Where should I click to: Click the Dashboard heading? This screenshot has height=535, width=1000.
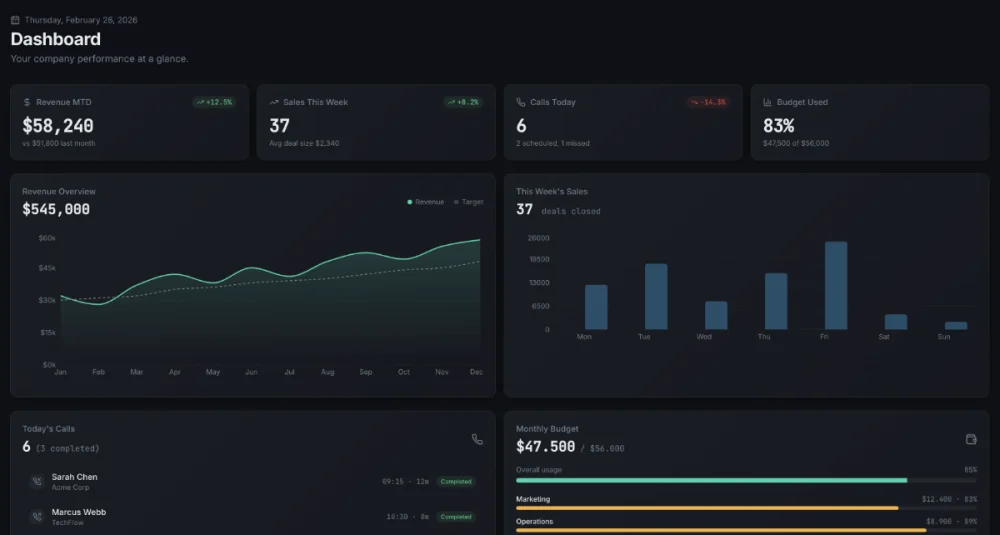[55, 39]
